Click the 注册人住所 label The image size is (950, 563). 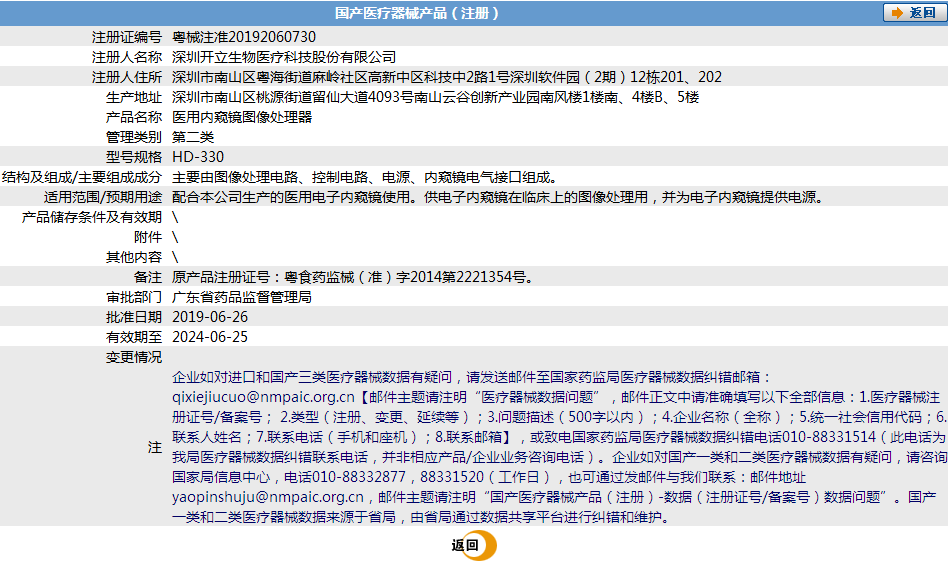127,77
